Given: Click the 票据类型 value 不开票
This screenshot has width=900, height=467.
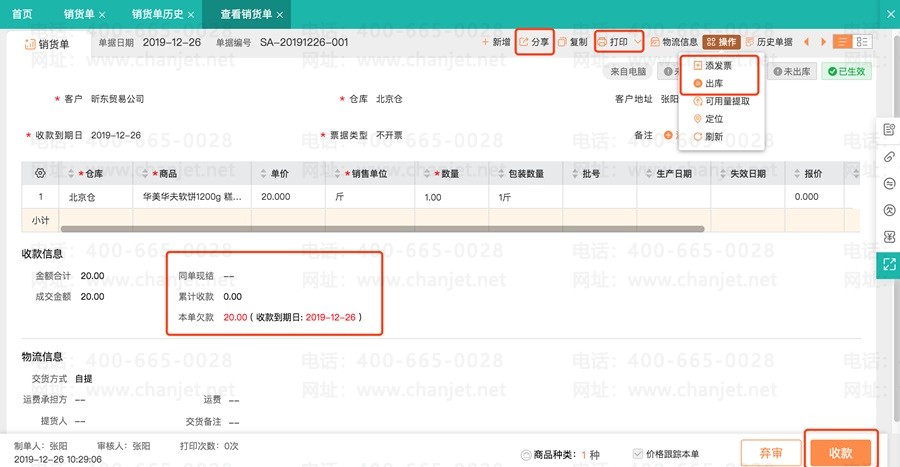Looking at the screenshot, I should pyautogui.click(x=389, y=135).
